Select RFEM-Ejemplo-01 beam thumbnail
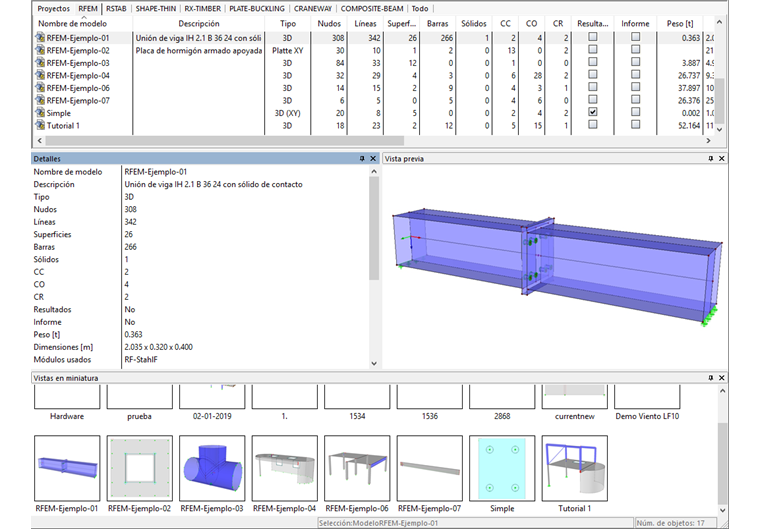 coord(67,468)
